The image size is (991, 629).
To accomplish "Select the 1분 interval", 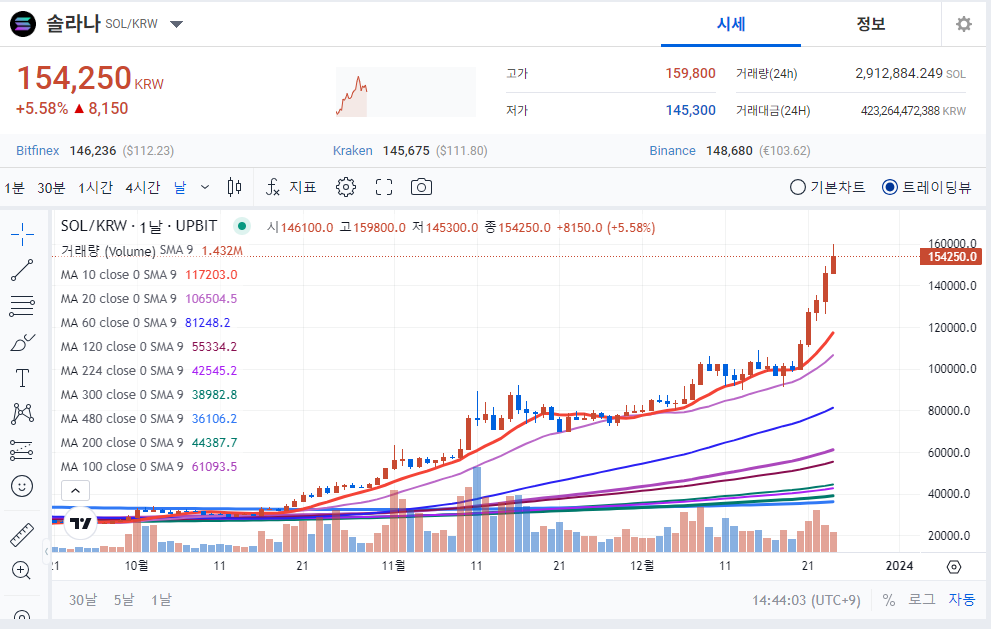I will click(x=14, y=188).
